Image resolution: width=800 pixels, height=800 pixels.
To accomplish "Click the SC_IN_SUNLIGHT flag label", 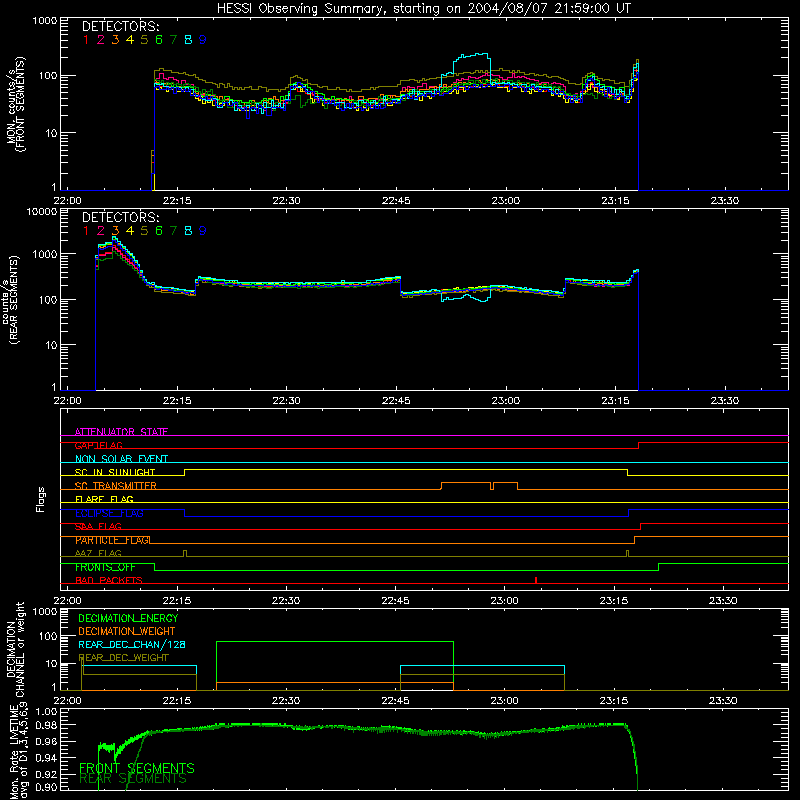I will pos(115,472).
